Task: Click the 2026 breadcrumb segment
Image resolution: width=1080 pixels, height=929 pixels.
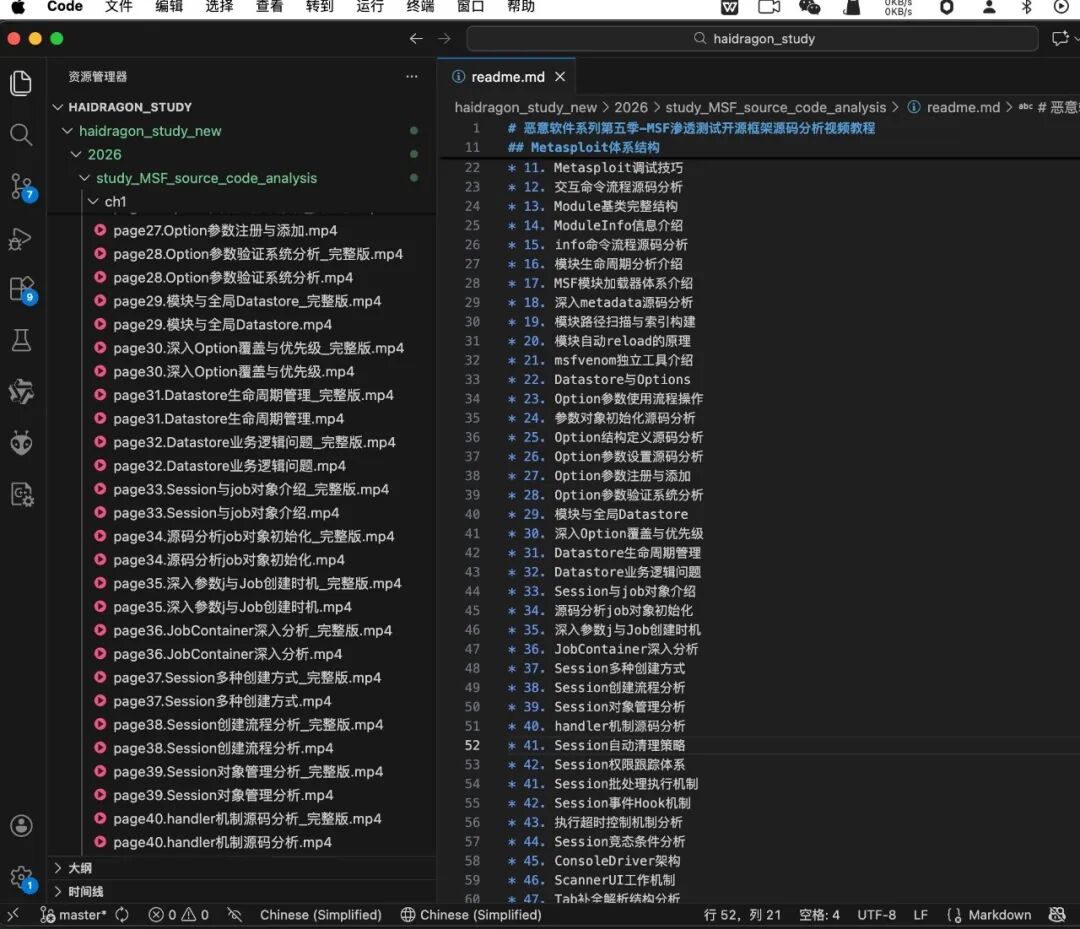Action: [x=631, y=107]
